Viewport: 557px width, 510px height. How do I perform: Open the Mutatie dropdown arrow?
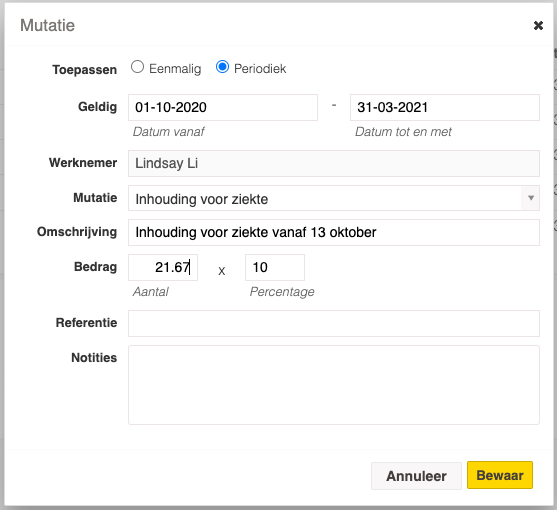(x=531, y=198)
